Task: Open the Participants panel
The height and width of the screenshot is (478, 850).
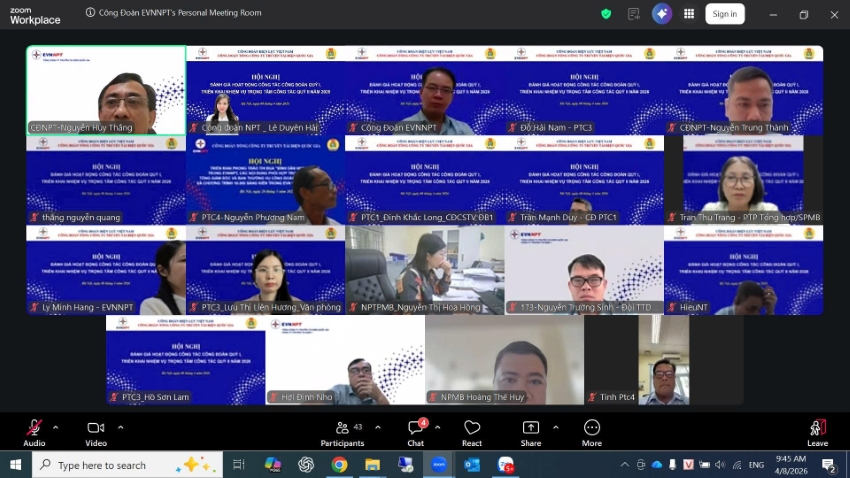Action: [x=343, y=433]
